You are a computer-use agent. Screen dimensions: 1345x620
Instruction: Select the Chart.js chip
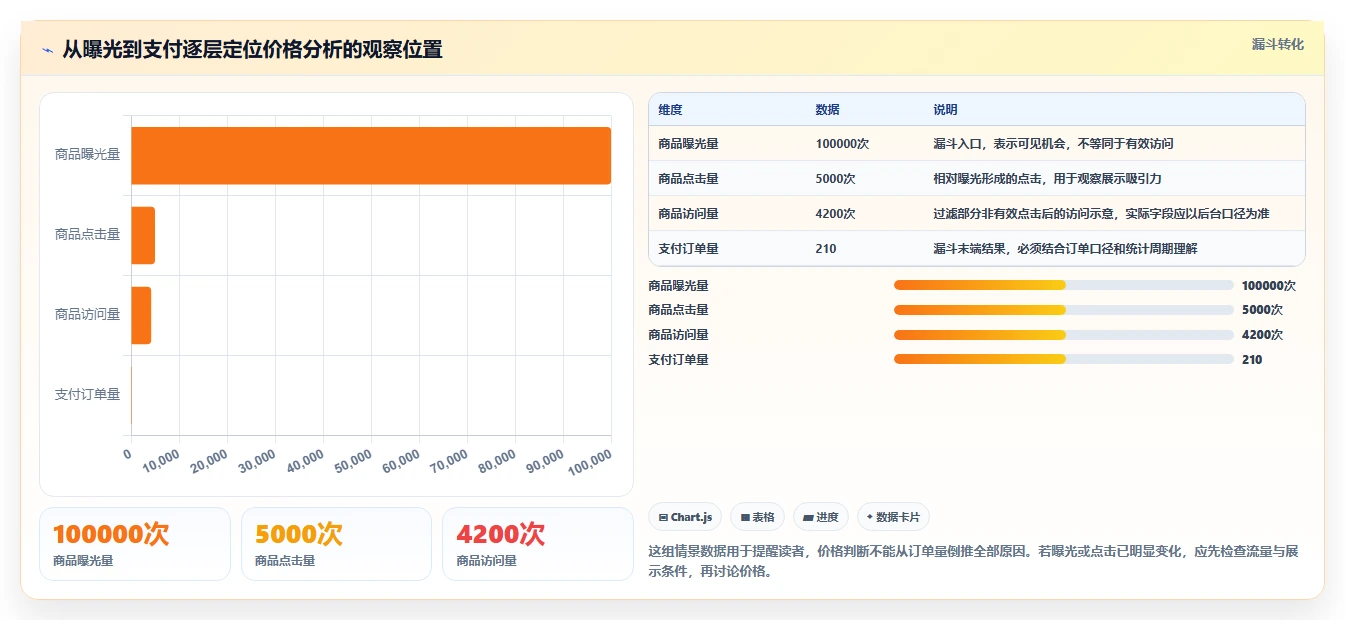click(x=685, y=517)
